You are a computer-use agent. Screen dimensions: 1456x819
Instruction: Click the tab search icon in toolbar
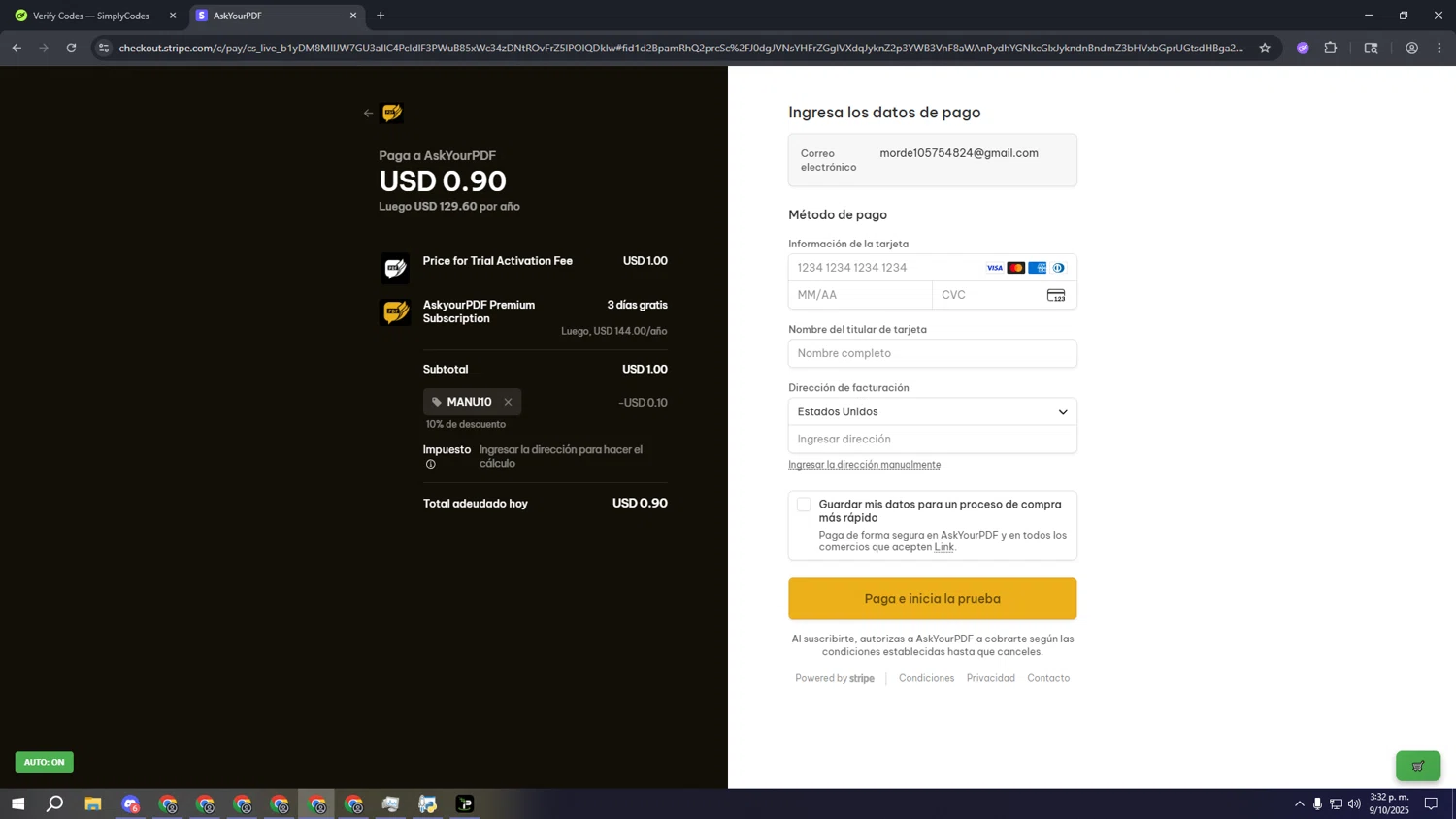(1371, 48)
